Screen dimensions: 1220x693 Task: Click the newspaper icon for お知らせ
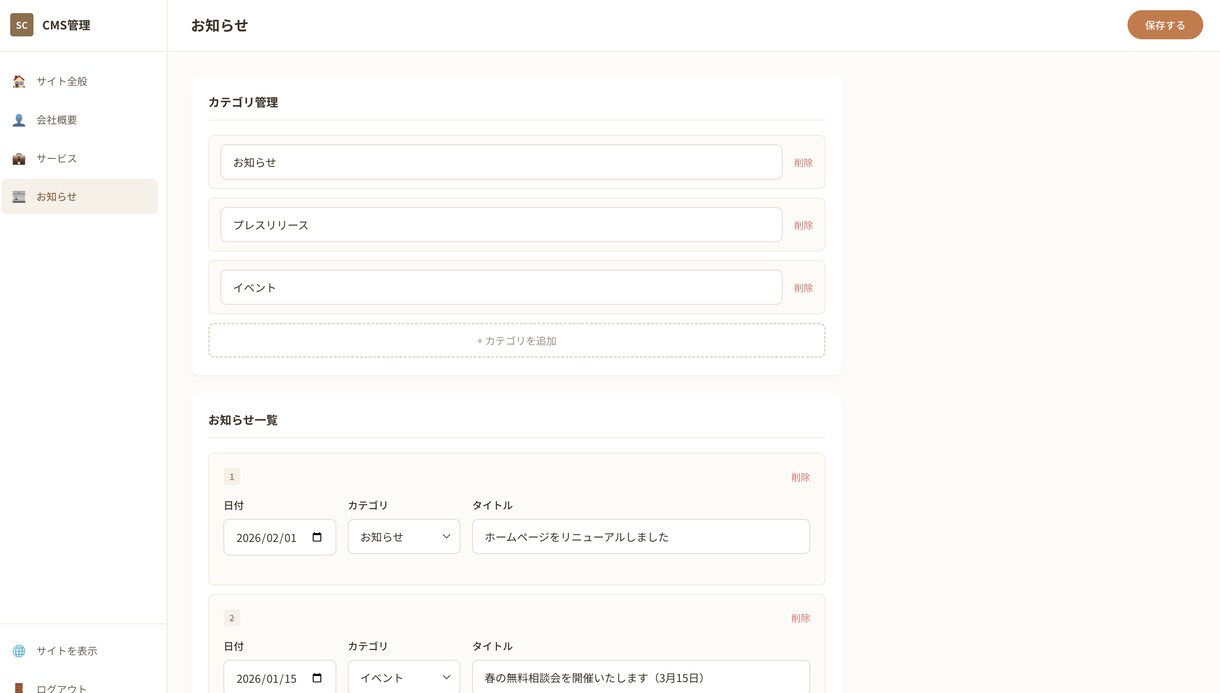point(19,197)
